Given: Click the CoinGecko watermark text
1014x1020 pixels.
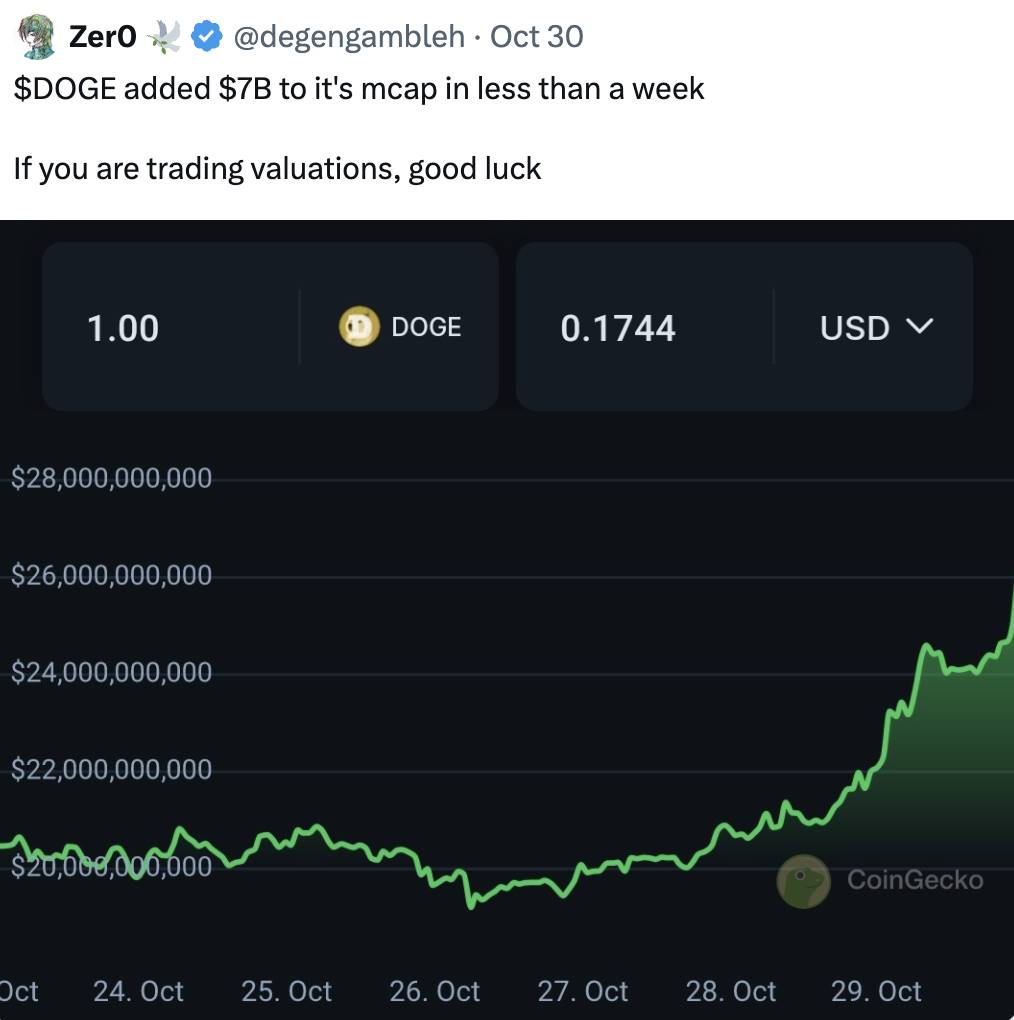Looking at the screenshot, I should coord(915,880).
